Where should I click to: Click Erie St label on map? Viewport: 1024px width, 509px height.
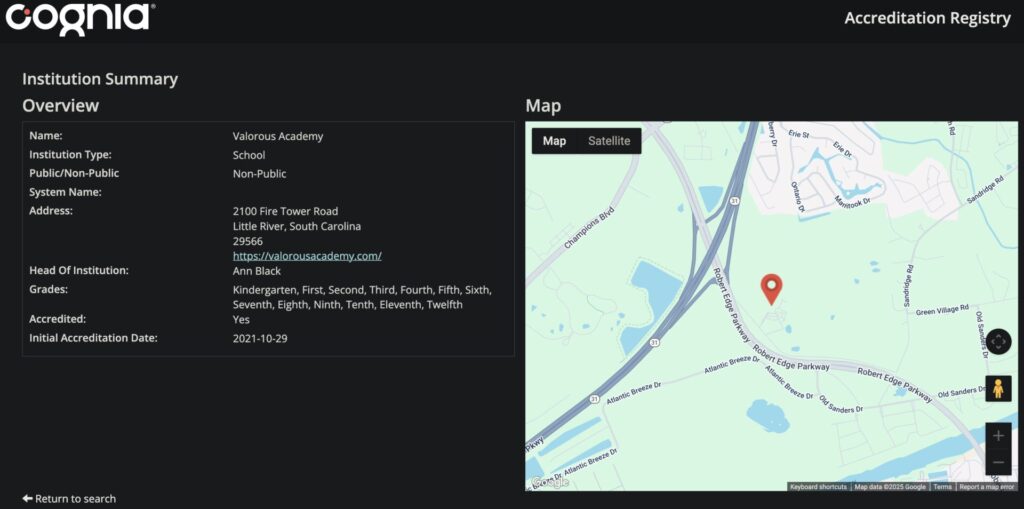point(799,134)
